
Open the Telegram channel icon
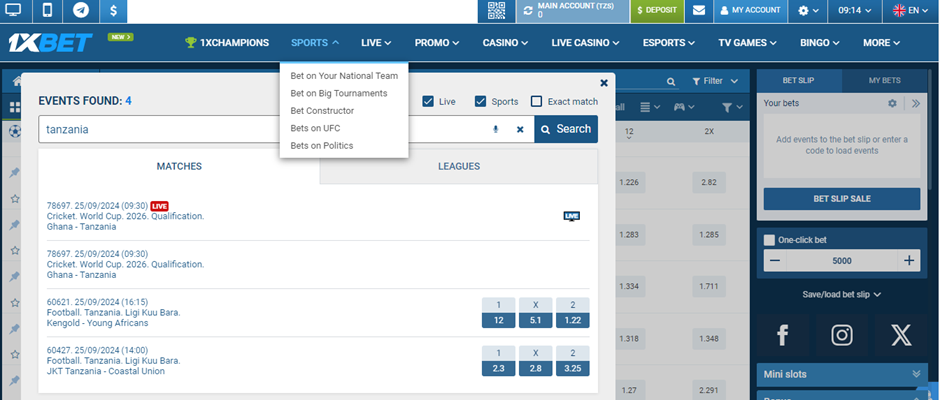point(81,10)
